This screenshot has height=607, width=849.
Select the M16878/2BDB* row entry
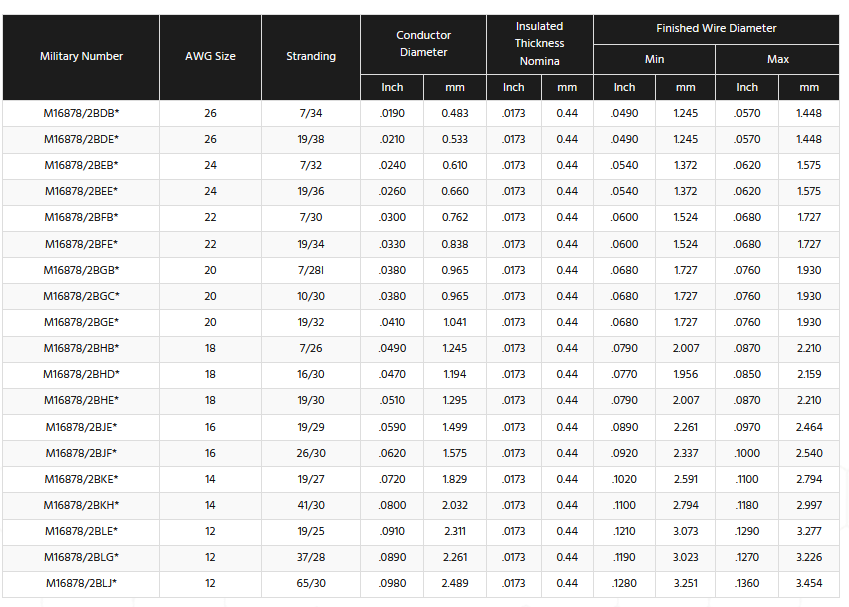[81, 113]
